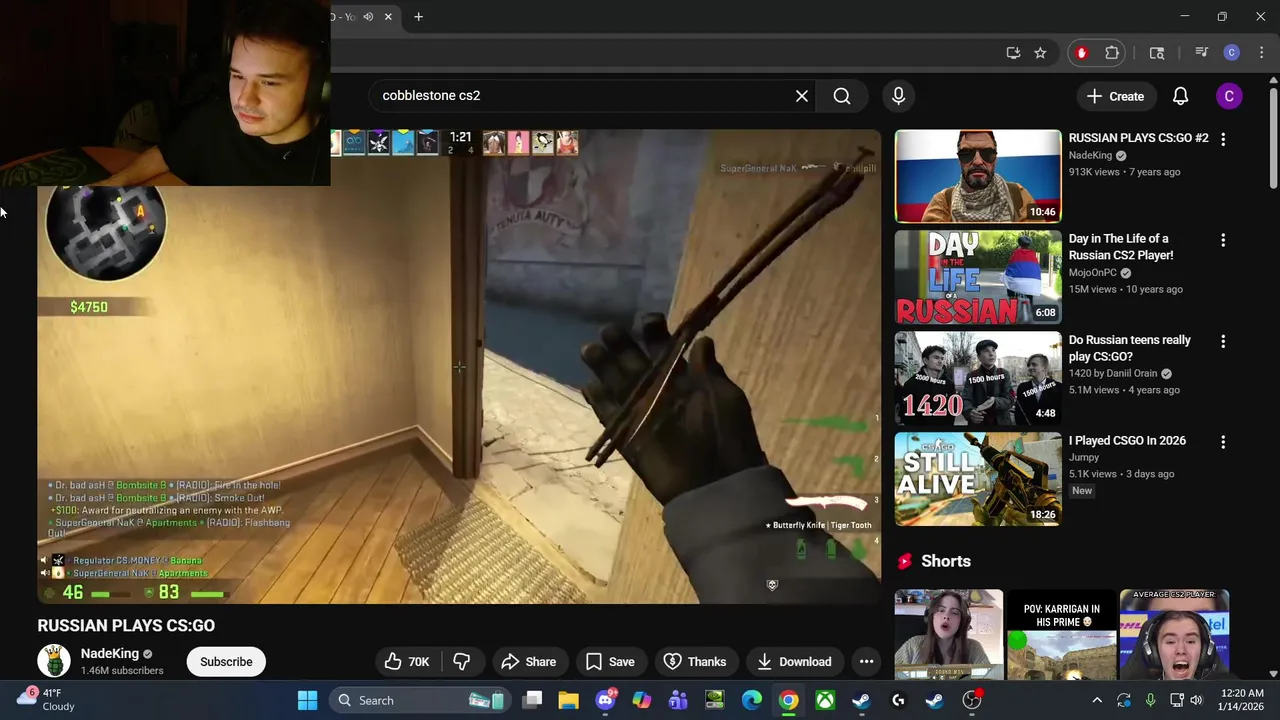
Task: Open the weather widget showing 41°F
Action: [46, 700]
